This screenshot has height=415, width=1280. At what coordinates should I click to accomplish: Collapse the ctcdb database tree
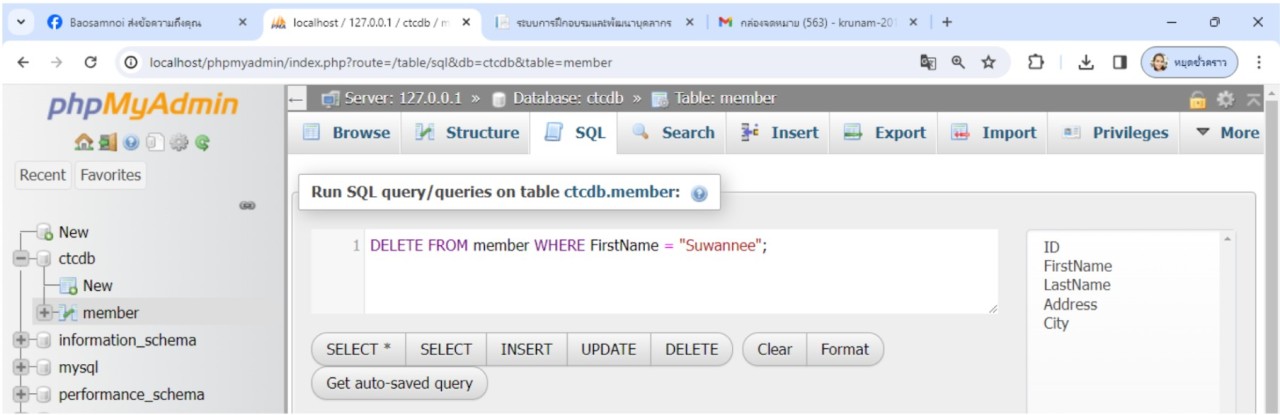pos(21,259)
